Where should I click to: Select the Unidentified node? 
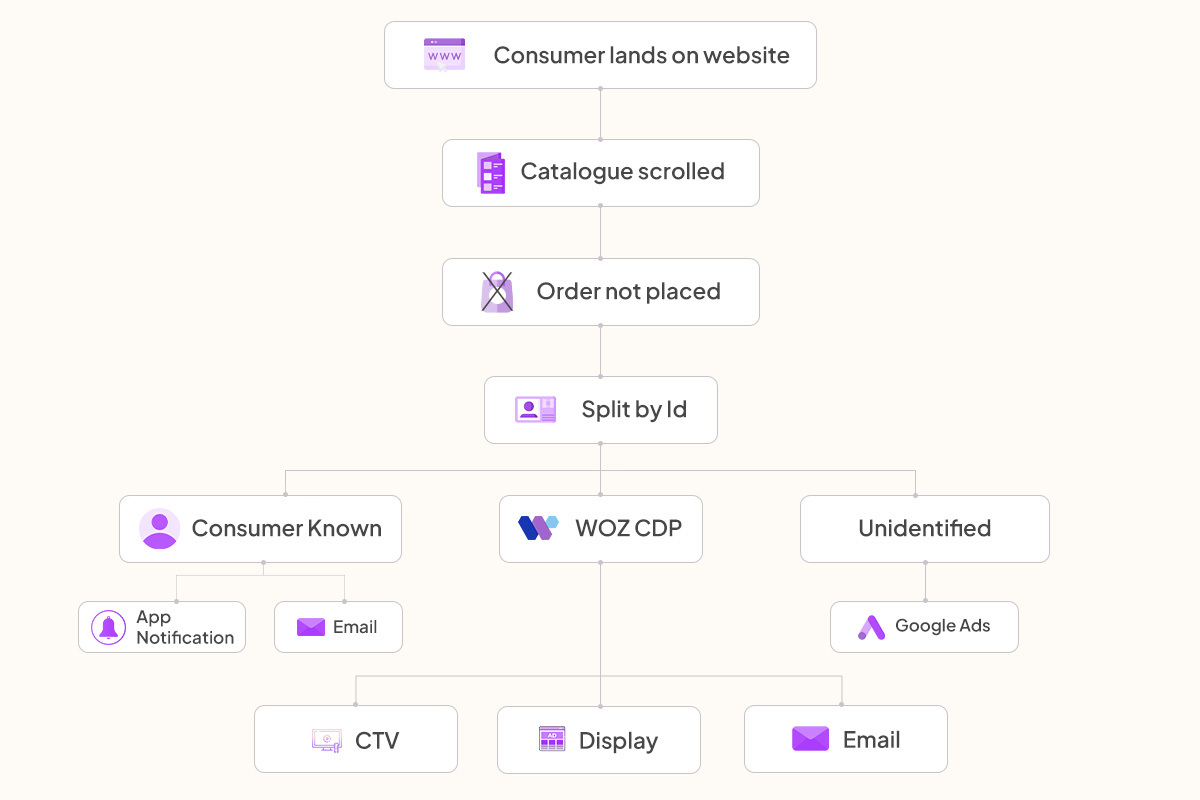pos(924,529)
